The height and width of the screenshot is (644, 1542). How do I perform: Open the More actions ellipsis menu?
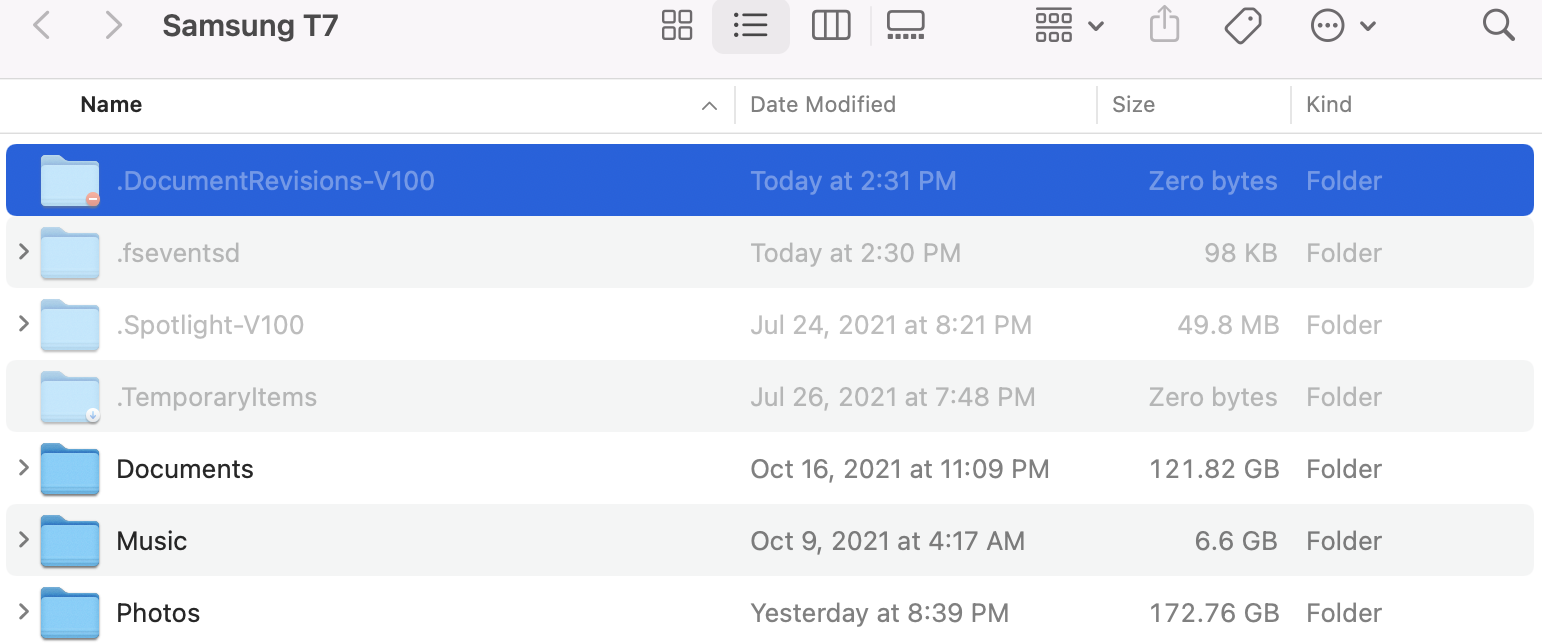(1342, 26)
